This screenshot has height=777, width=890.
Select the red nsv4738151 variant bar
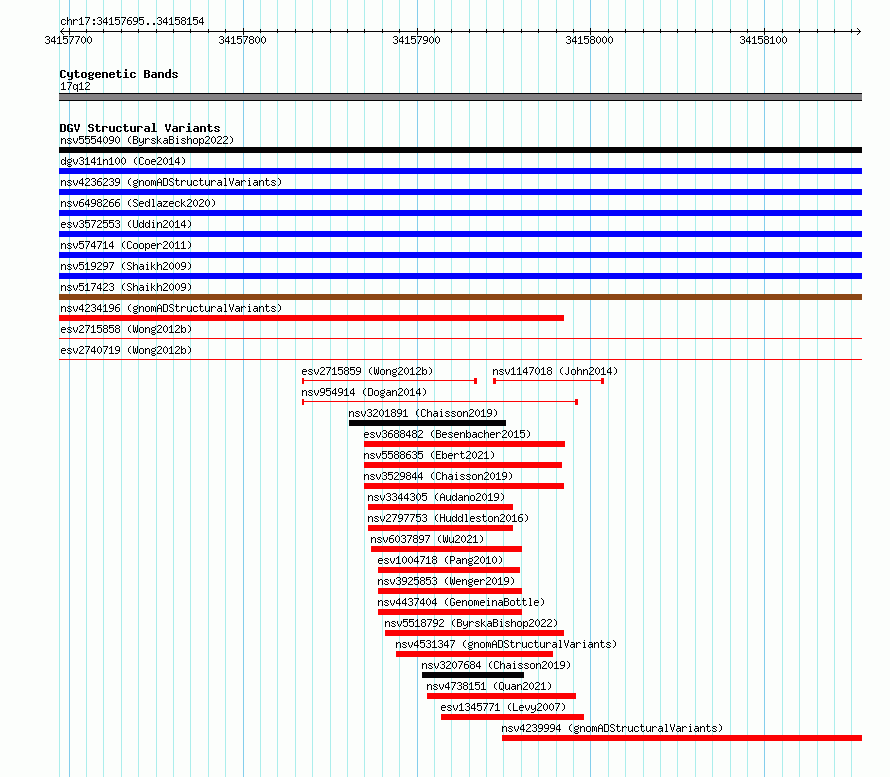[x=501, y=696]
